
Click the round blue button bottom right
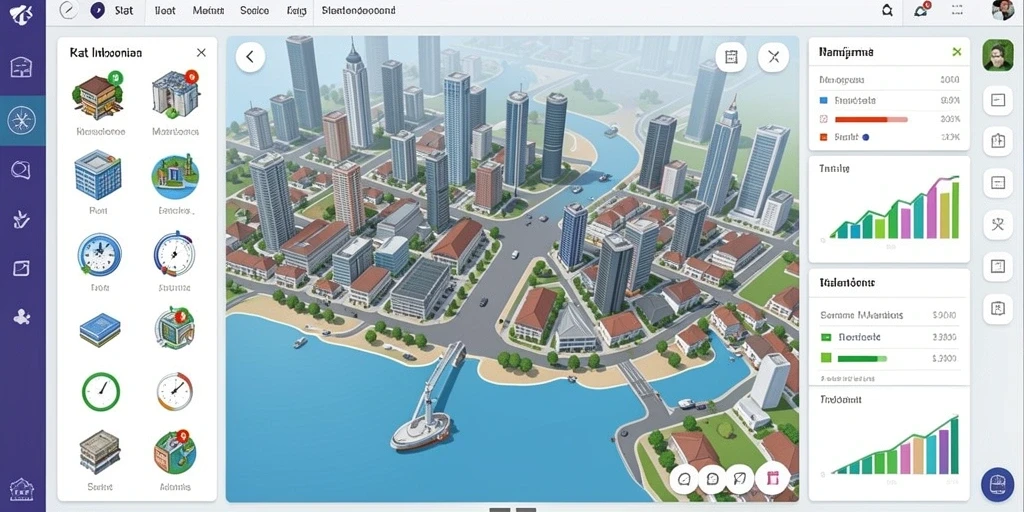tap(997, 485)
